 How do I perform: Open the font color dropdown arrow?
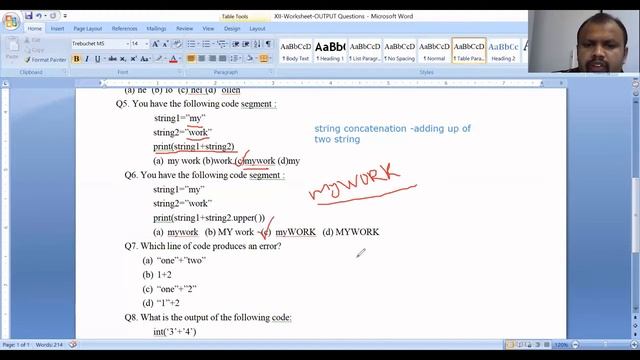[180, 59]
